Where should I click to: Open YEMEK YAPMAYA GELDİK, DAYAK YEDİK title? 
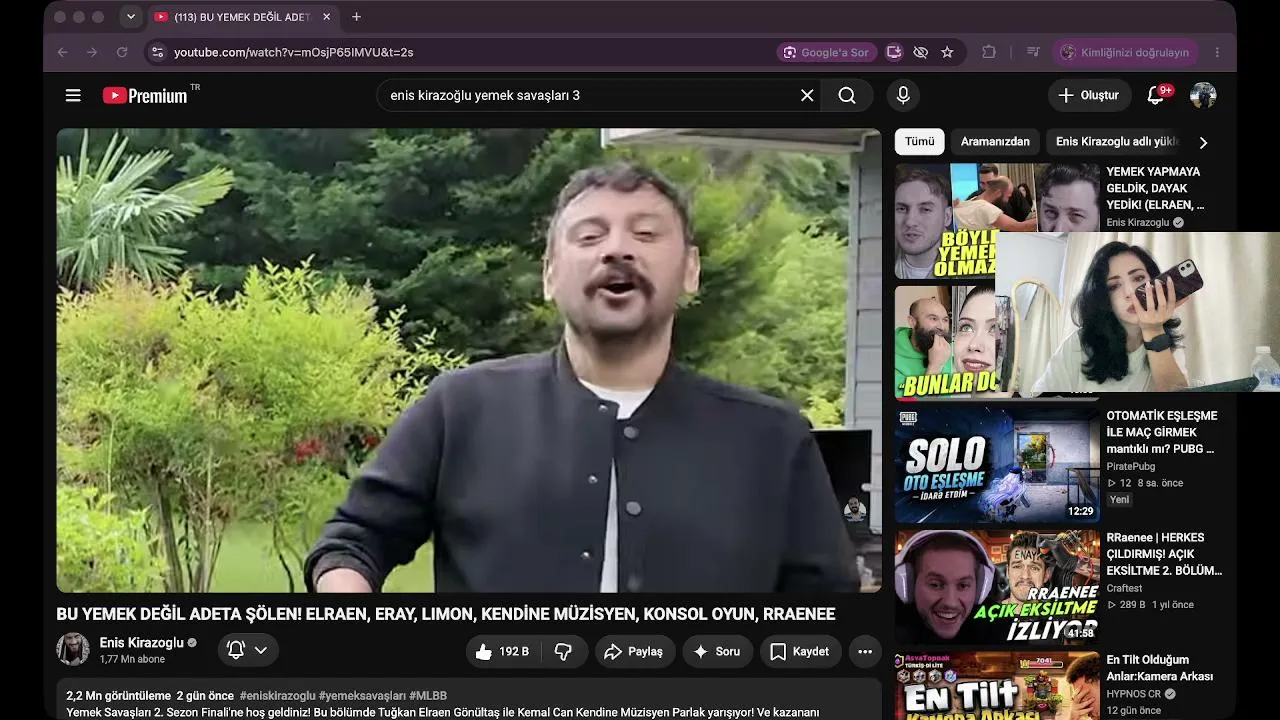(1155, 188)
